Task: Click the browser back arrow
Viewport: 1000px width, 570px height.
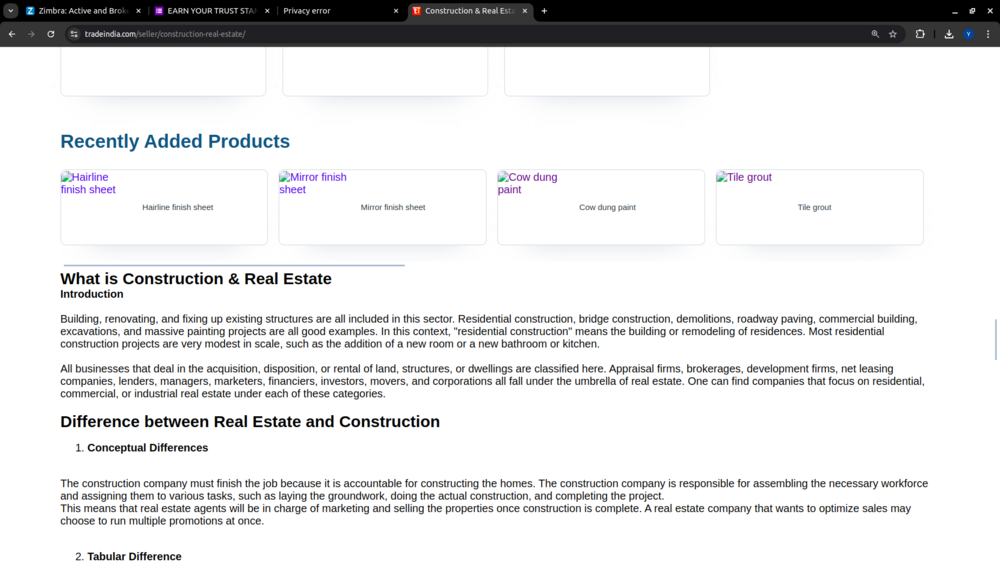Action: (x=12, y=34)
